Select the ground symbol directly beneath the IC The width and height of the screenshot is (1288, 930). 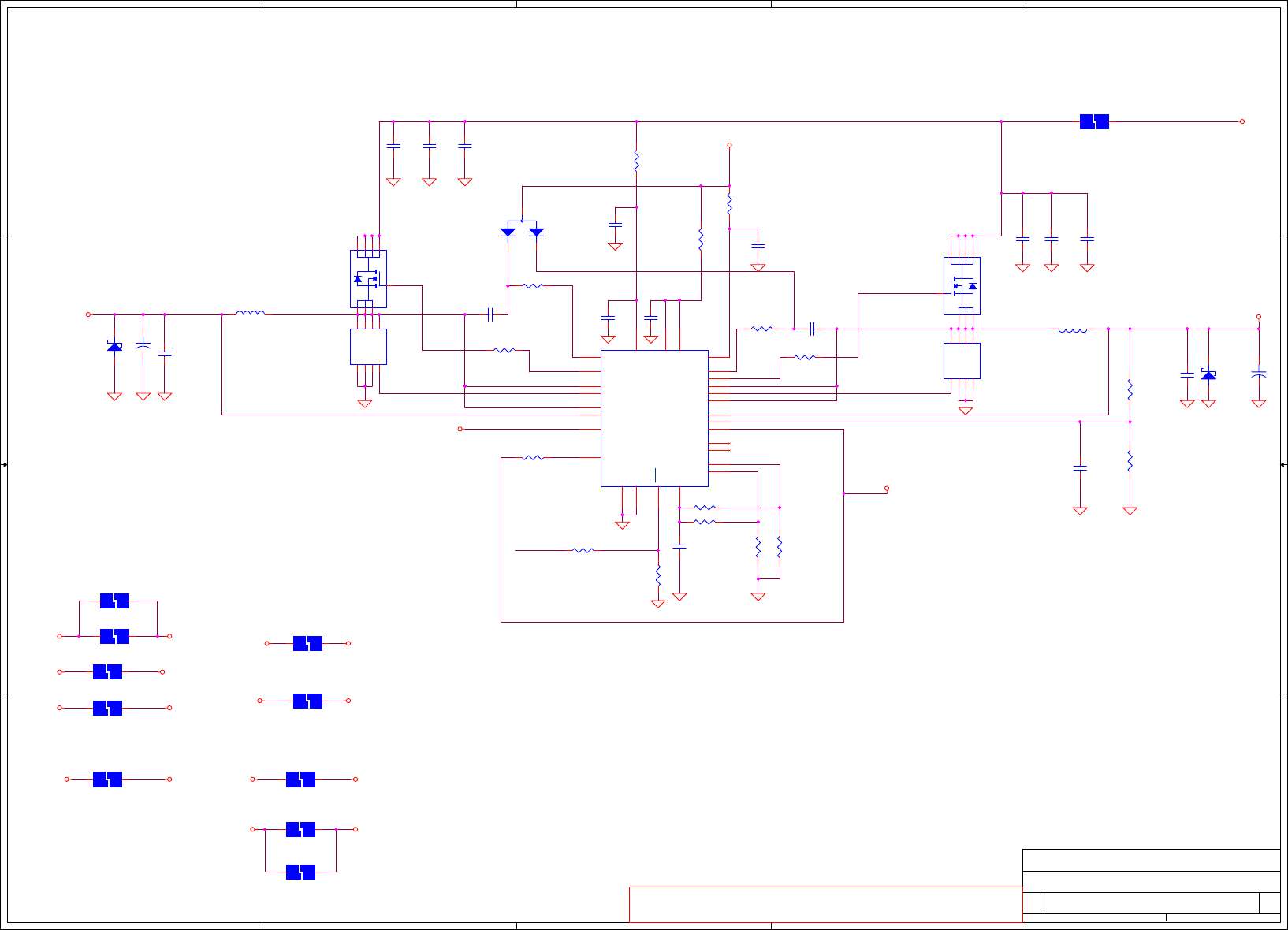click(622, 525)
